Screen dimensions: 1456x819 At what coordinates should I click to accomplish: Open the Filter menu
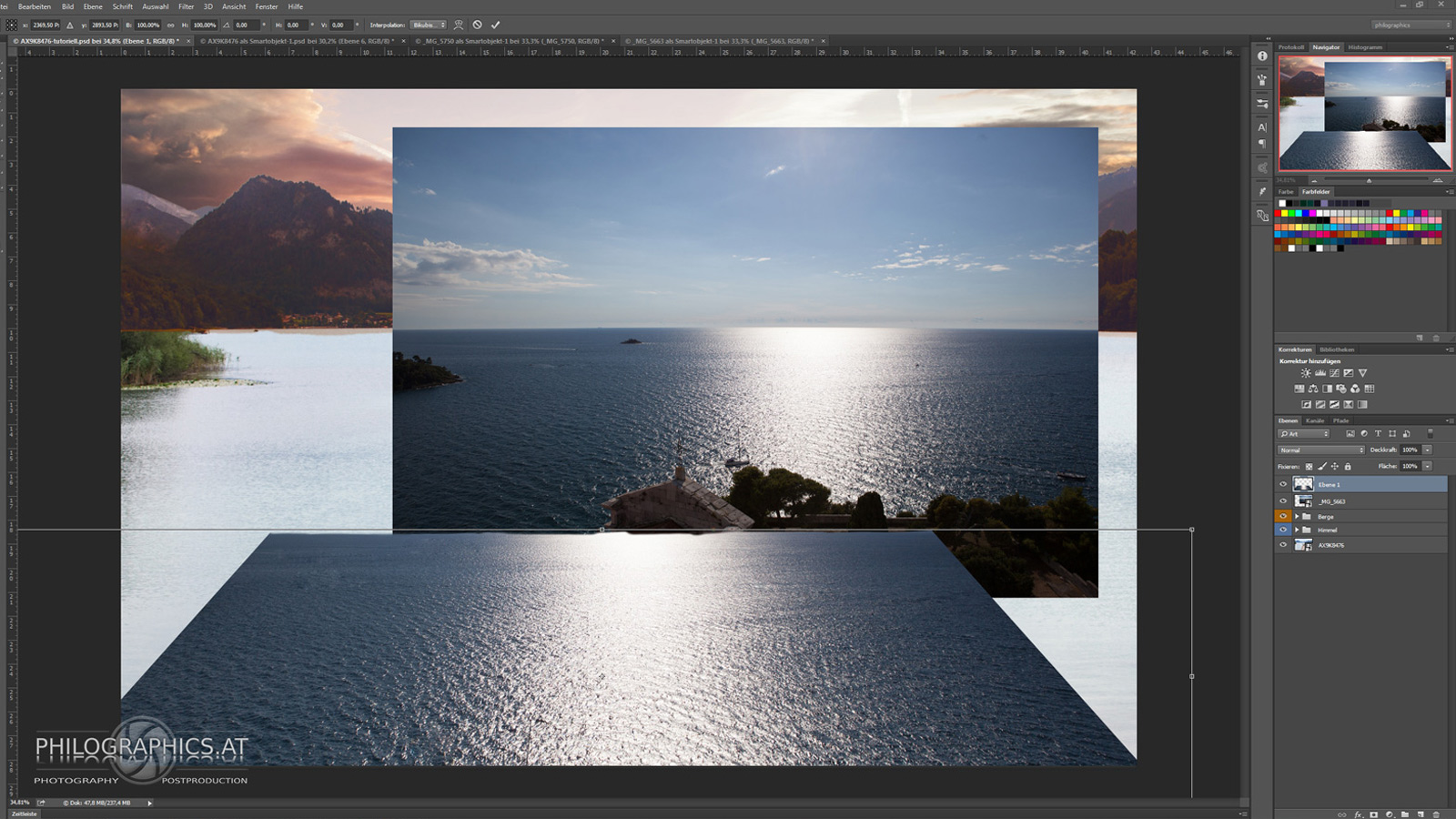(x=186, y=6)
